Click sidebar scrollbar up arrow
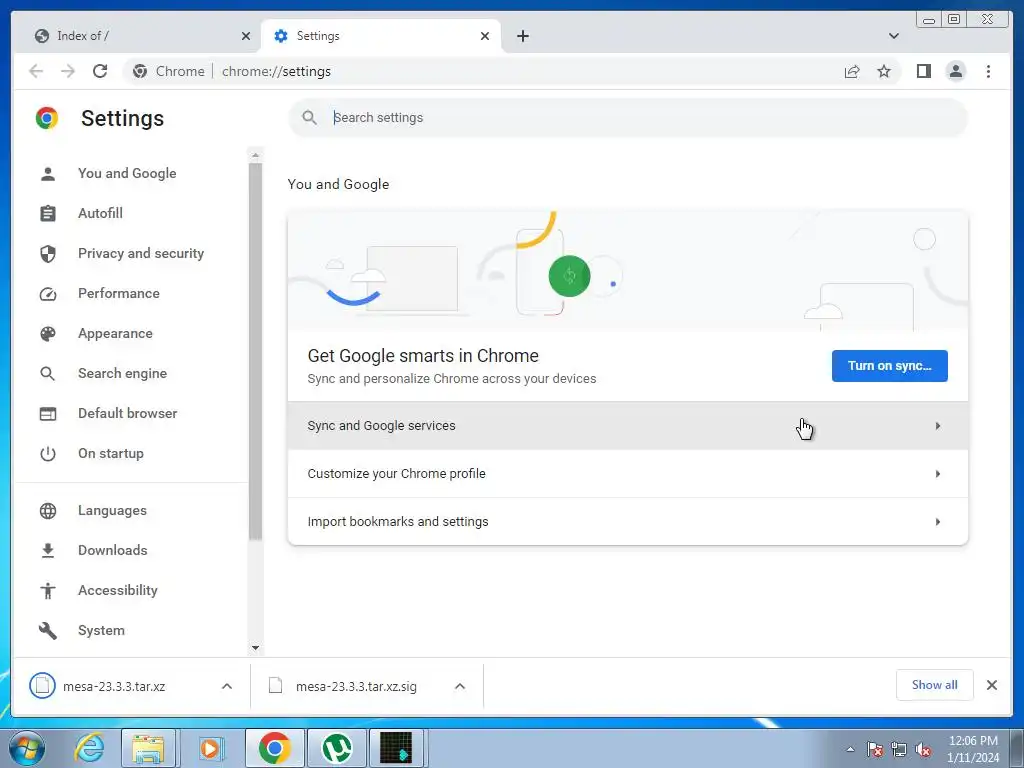The width and height of the screenshot is (1024, 768). (x=255, y=155)
